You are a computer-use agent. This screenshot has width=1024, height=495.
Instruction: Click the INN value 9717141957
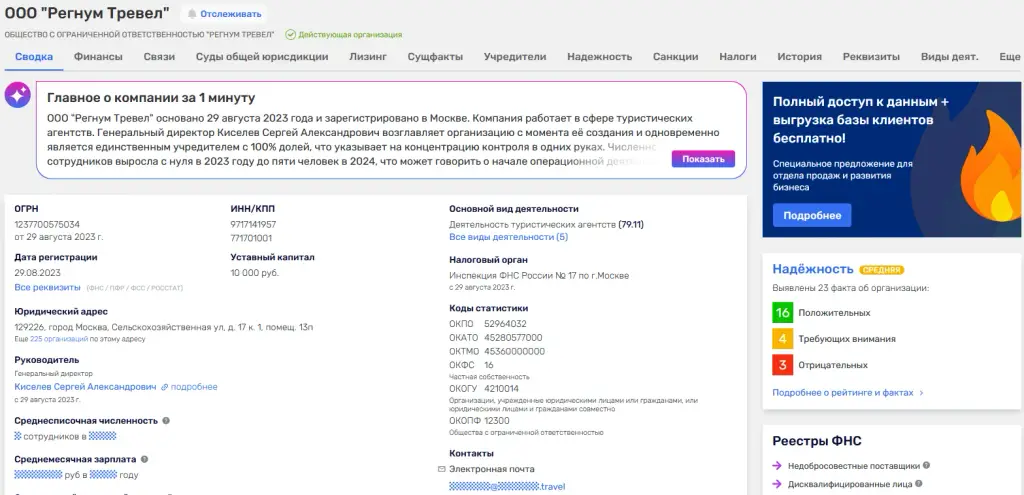coord(253,224)
